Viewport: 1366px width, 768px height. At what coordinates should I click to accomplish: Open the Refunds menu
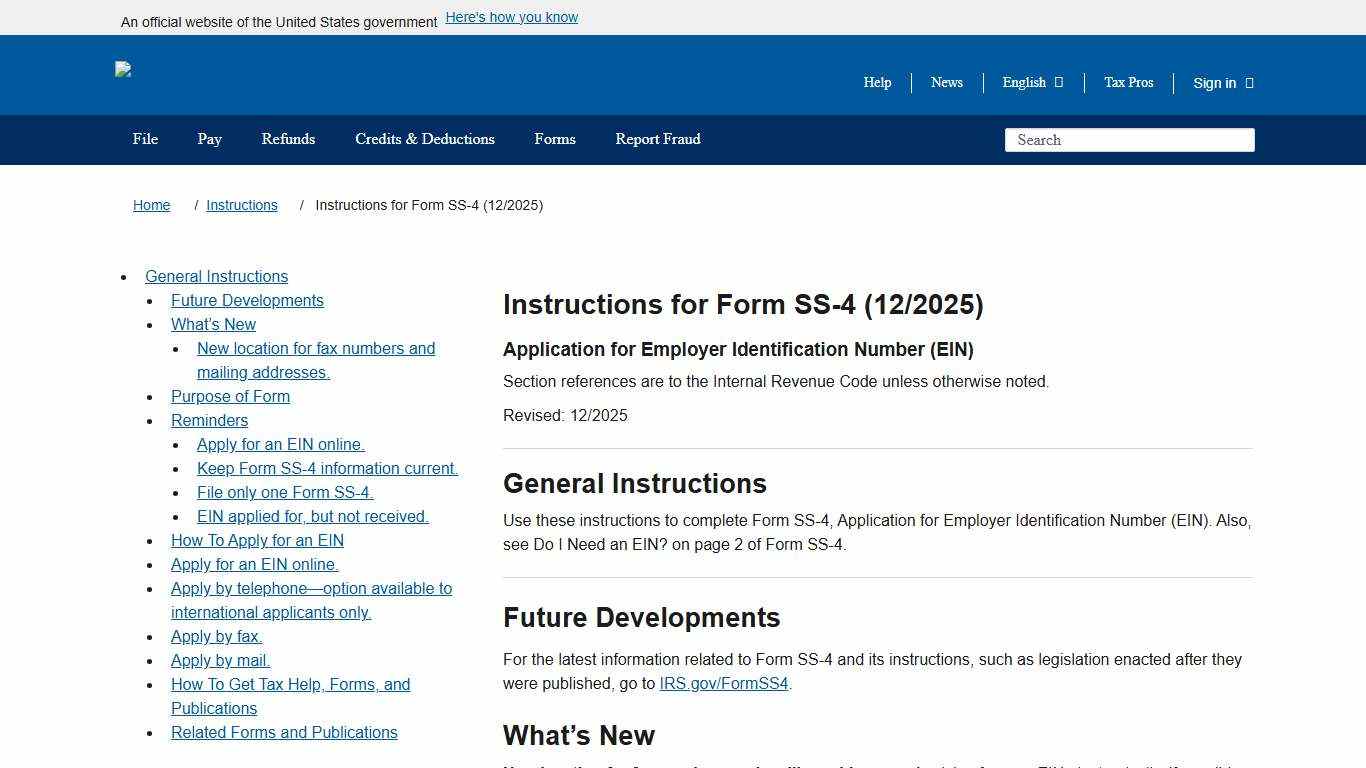pos(288,139)
